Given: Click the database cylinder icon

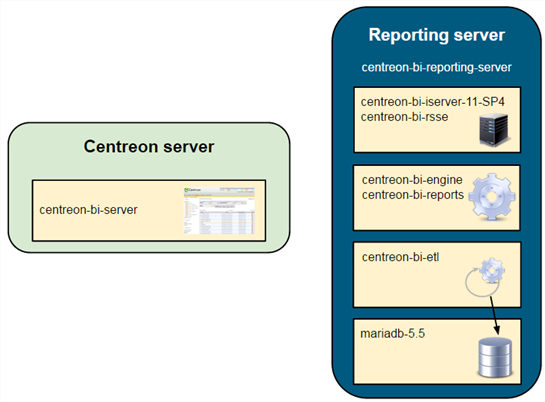Looking at the screenshot, I should [495, 357].
